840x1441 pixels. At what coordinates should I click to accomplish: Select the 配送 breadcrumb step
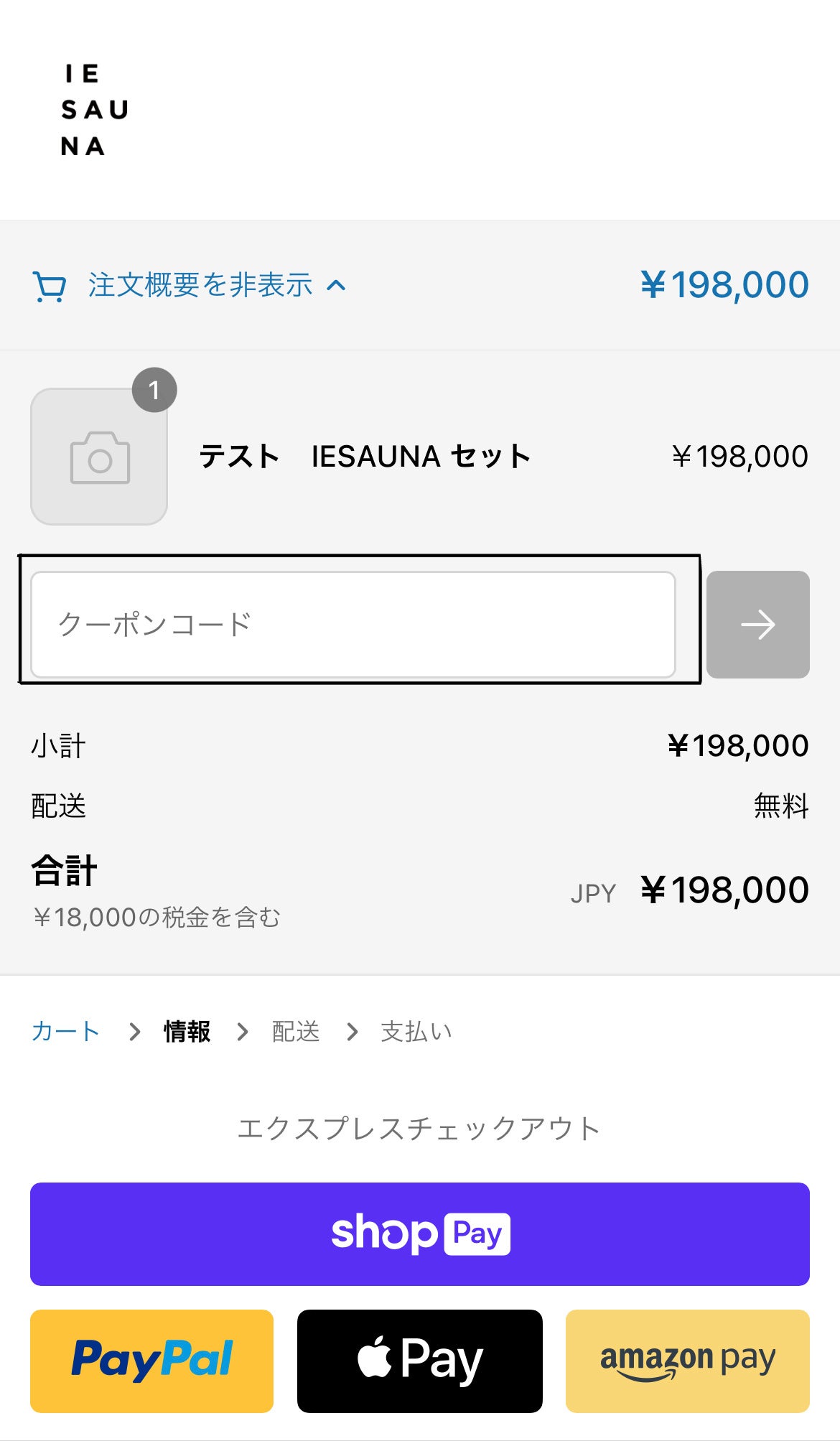click(295, 1032)
